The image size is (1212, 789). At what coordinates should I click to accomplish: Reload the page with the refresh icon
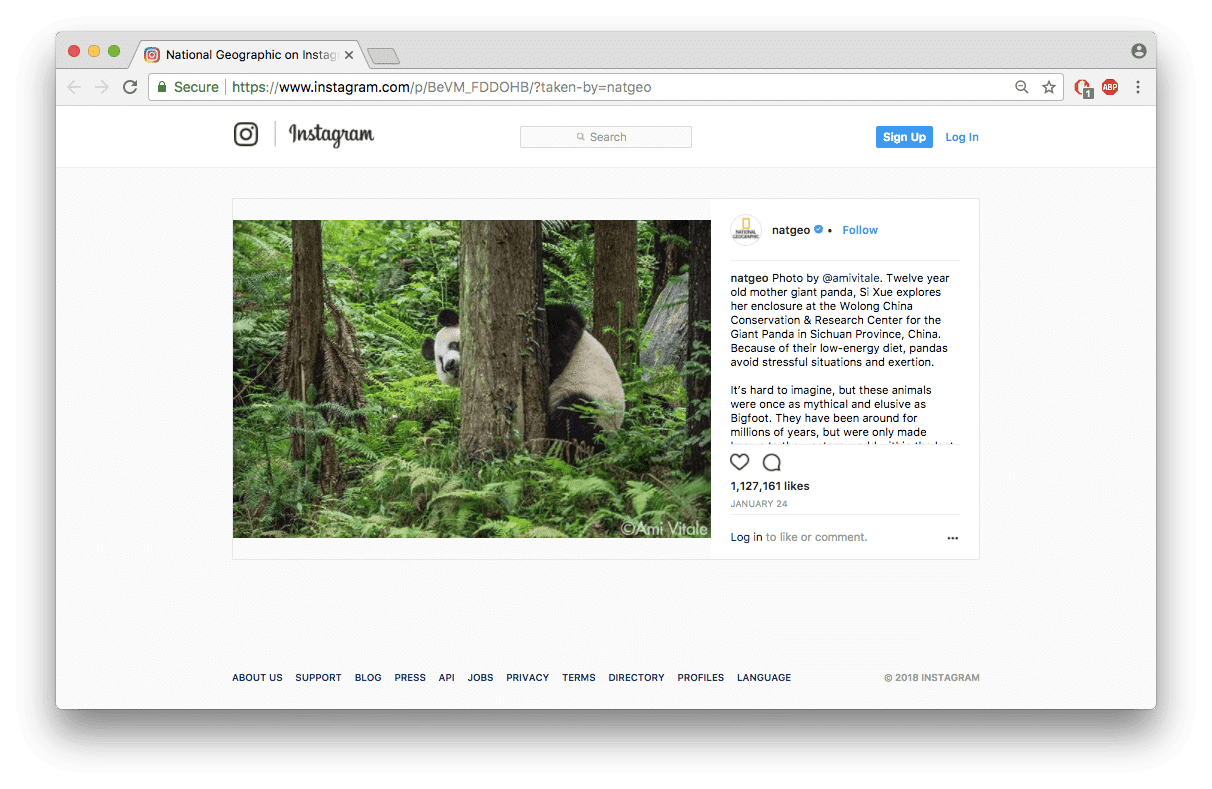tap(130, 87)
